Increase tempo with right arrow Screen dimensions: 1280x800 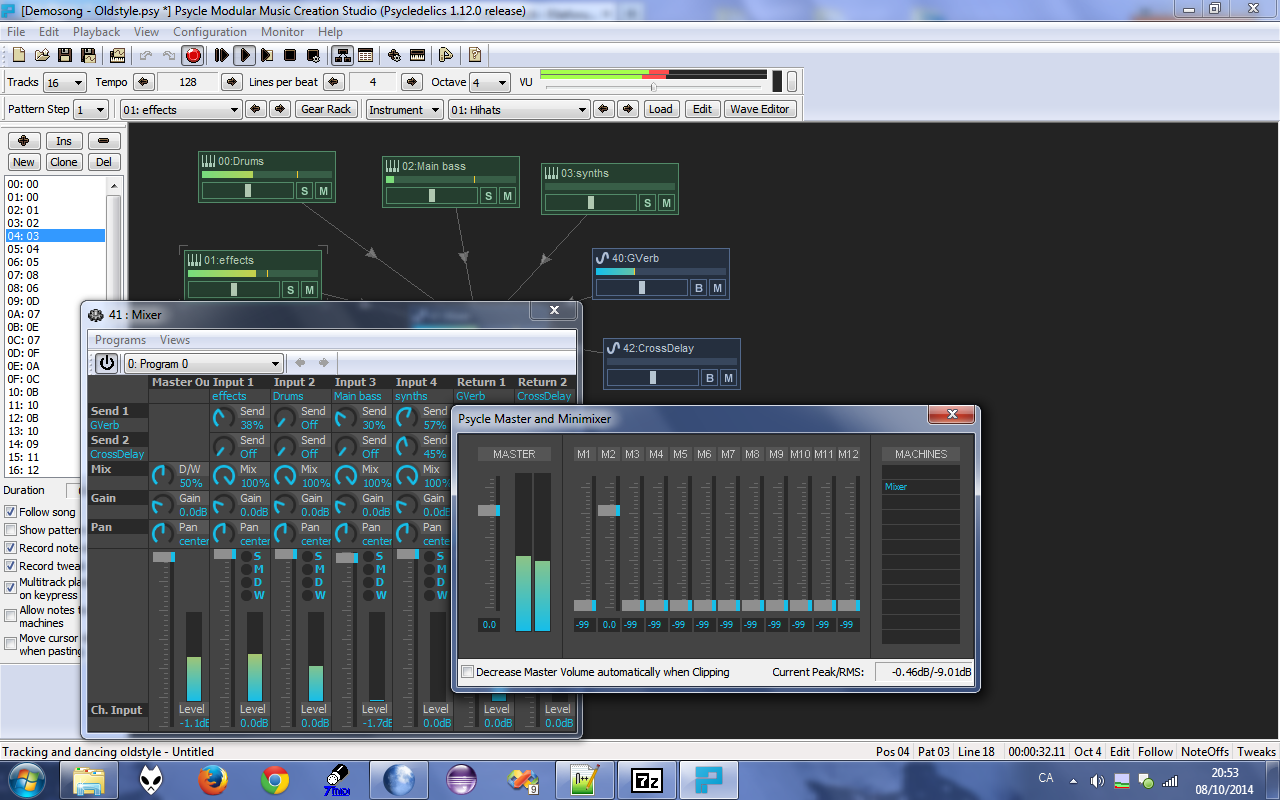pos(233,82)
